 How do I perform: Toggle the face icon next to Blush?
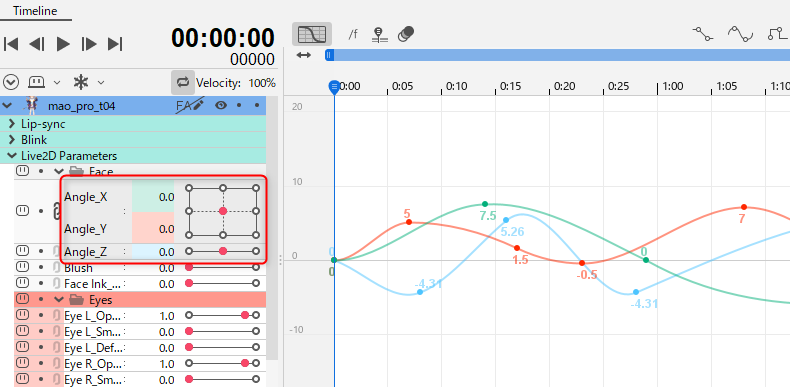22,267
